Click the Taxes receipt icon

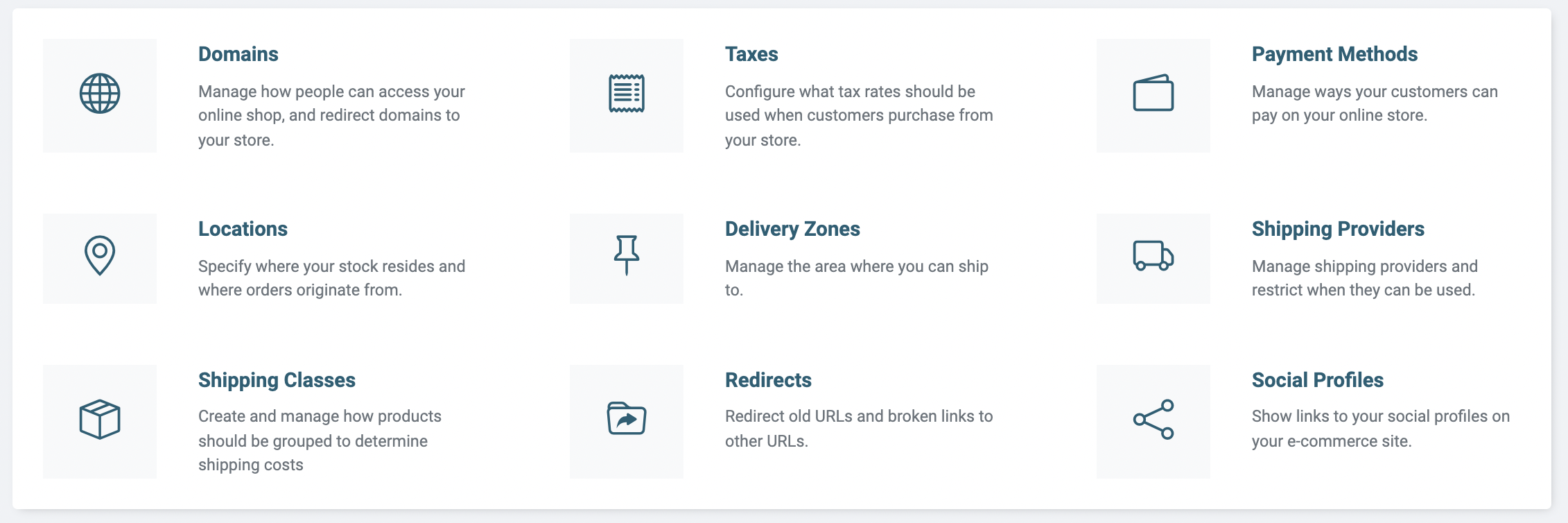(x=627, y=94)
